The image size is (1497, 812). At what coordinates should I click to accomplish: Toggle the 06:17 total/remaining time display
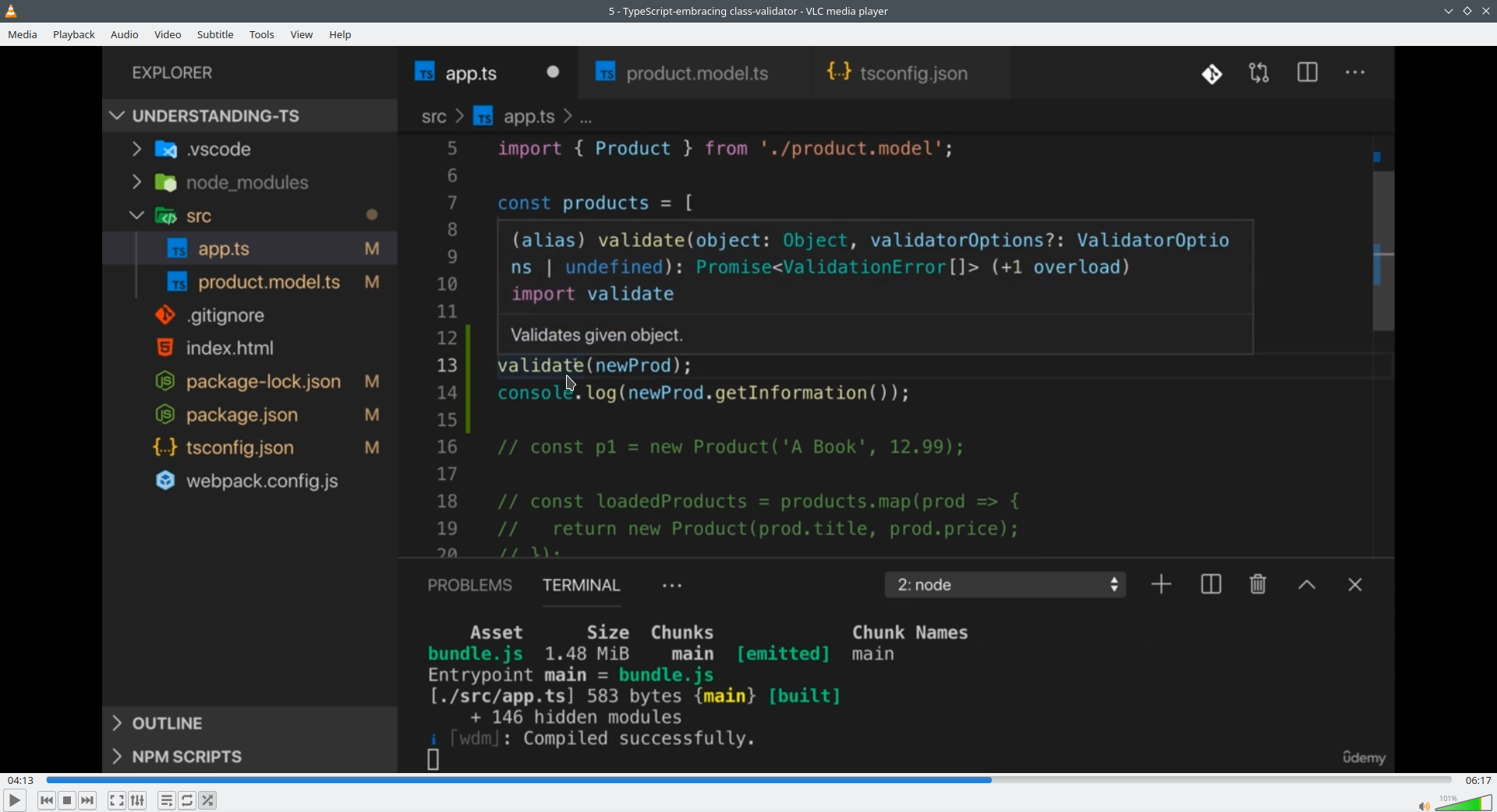1478,780
